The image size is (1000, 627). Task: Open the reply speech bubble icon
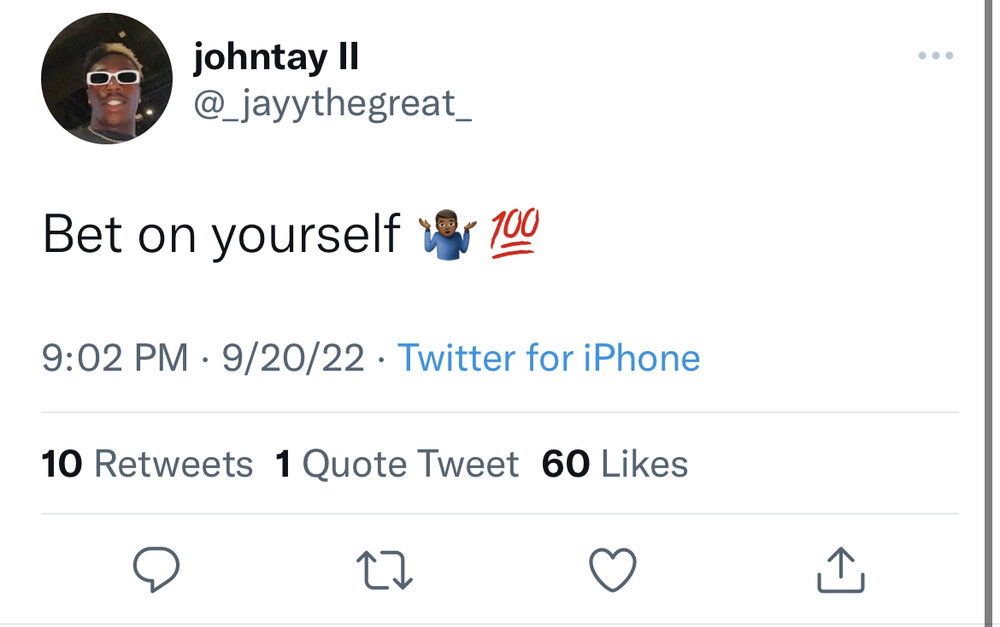tap(156, 570)
